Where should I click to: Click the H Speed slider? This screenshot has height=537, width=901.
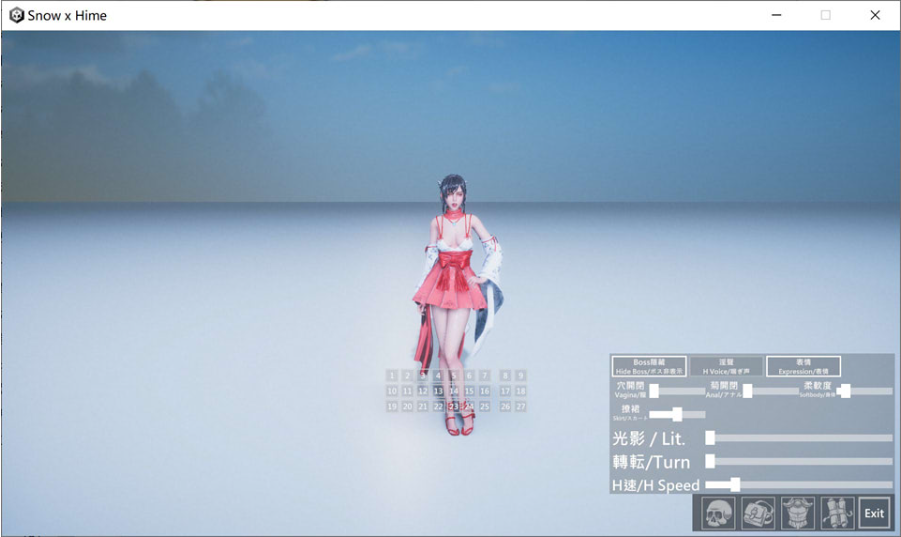pyautogui.click(x=799, y=485)
